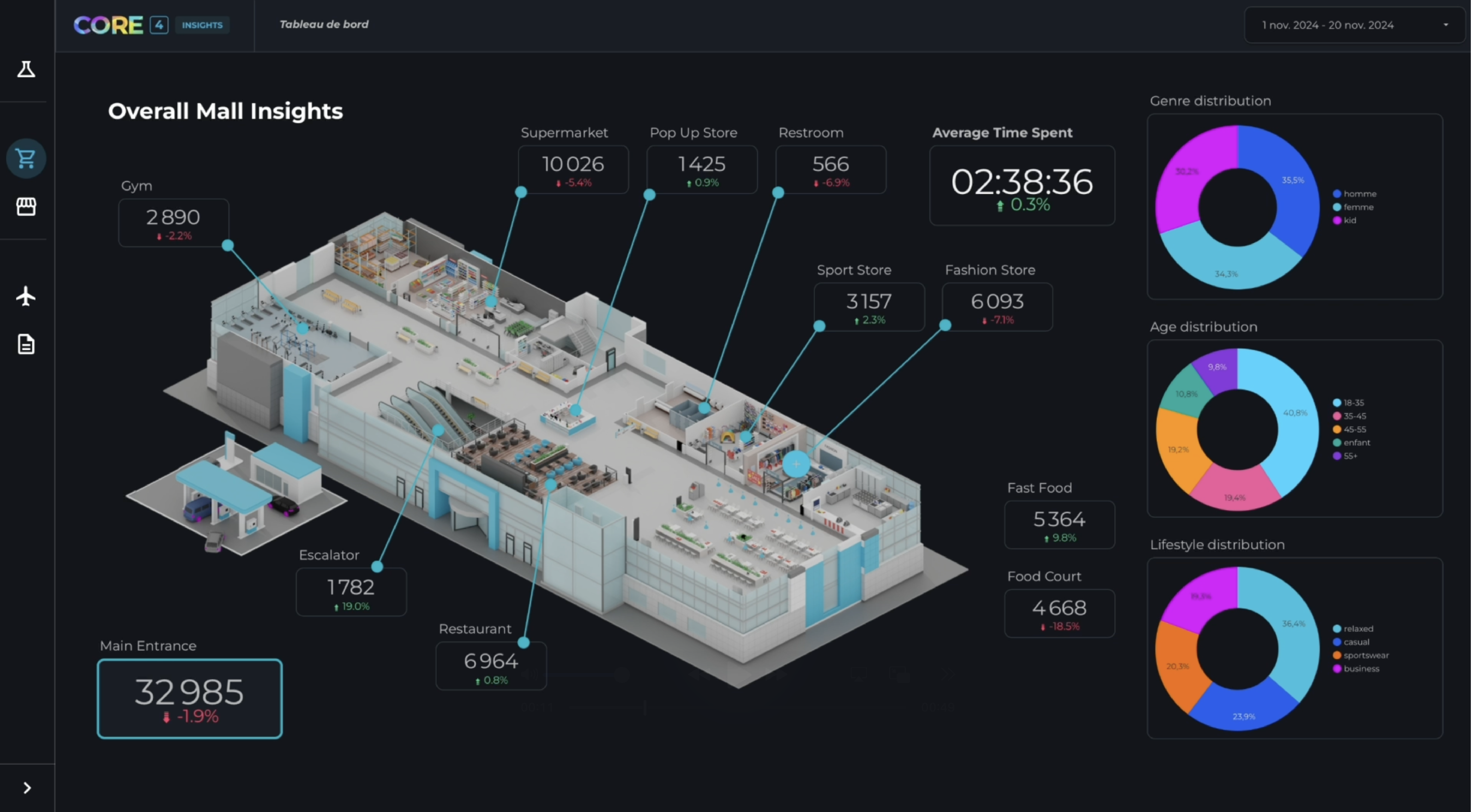This screenshot has width=1471, height=812.
Task: Select the shopping cart view in the sidebar
Action: click(26, 158)
